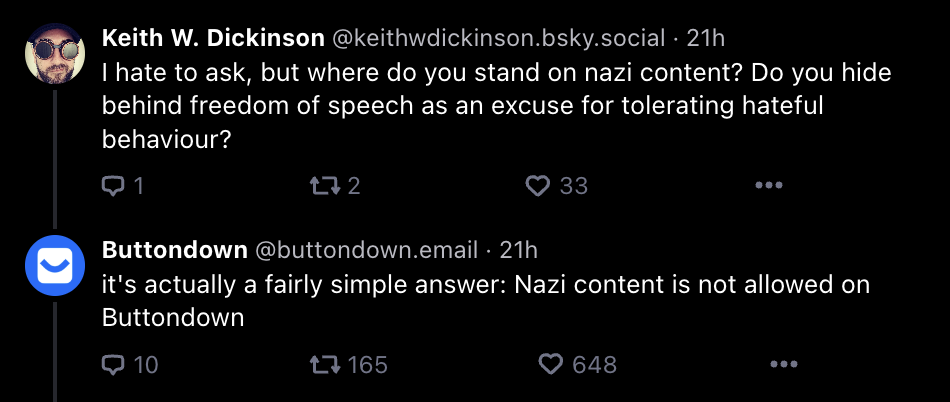Repost Keith W. Dickinson's post
The image size is (950, 402).
pos(323,185)
